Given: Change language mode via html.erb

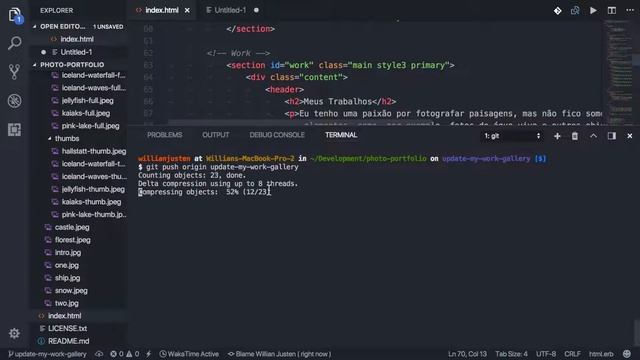Looking at the screenshot, I should point(601,354).
